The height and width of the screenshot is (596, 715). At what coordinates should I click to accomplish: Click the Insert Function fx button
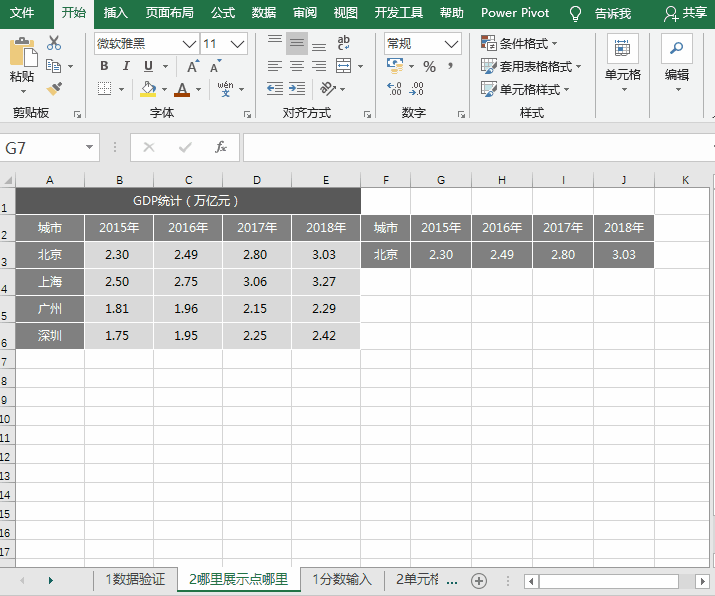coord(221,147)
